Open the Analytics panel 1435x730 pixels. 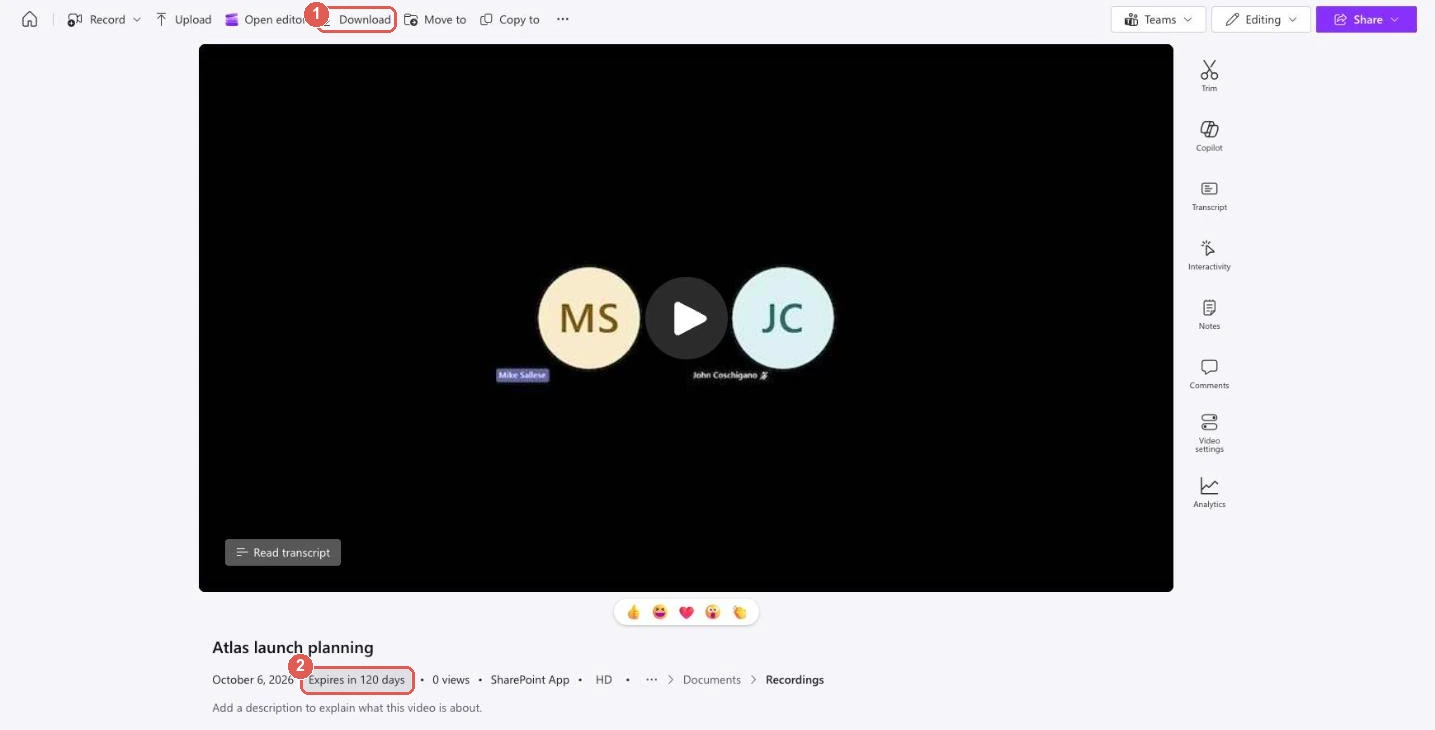(1209, 492)
